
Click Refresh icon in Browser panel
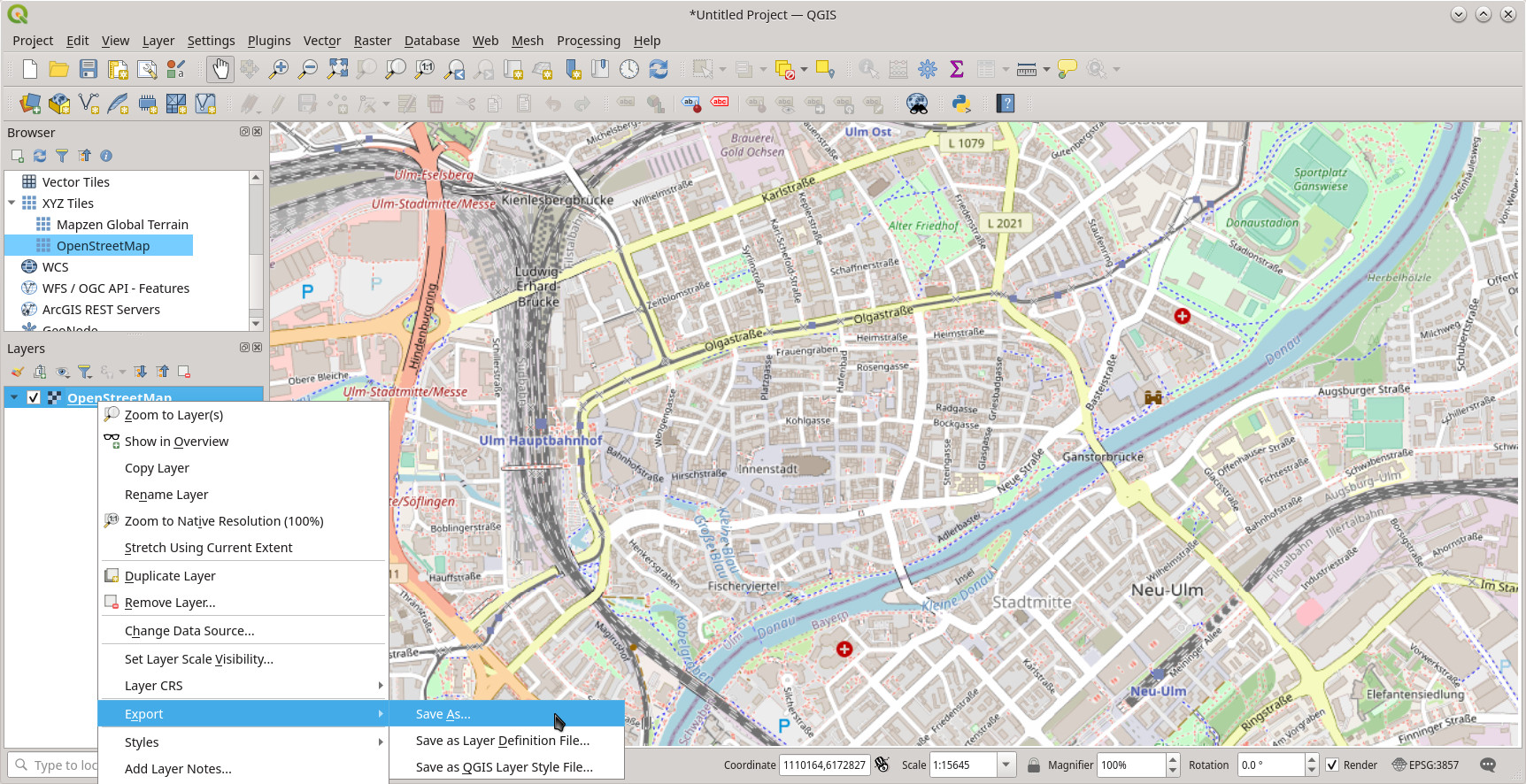coord(40,156)
